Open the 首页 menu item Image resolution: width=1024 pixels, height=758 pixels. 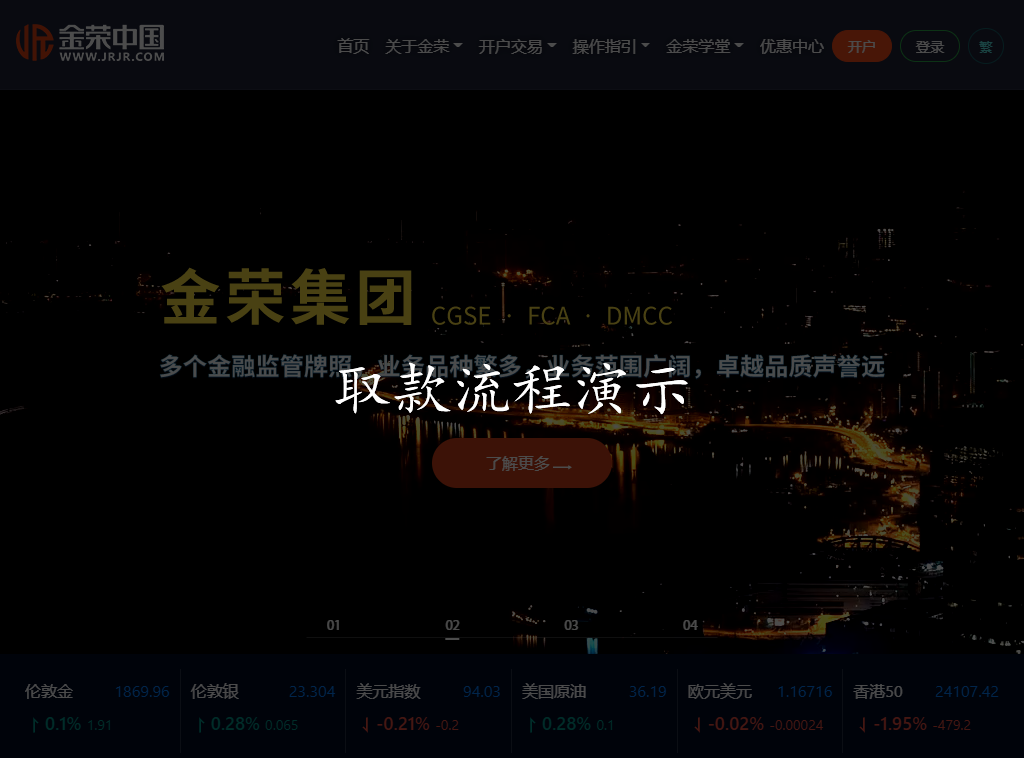[x=353, y=46]
